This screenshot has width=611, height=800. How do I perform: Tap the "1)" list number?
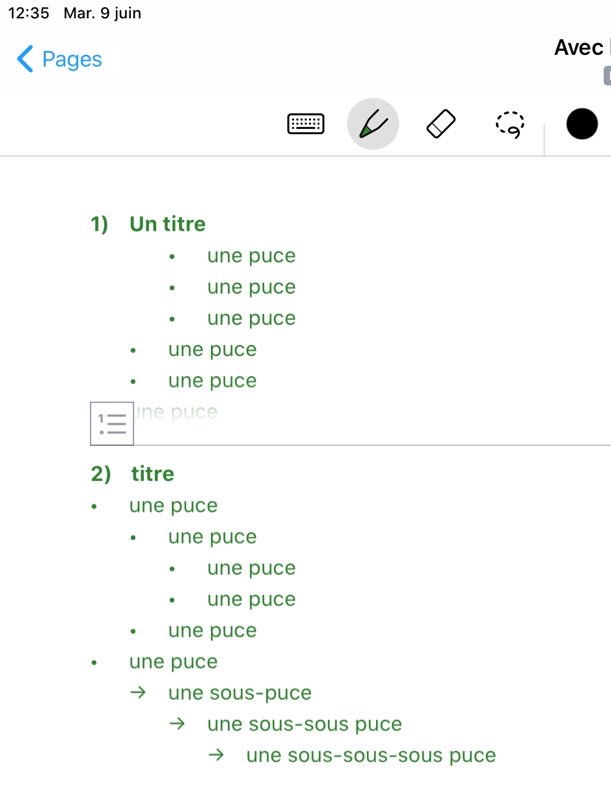pyautogui.click(x=99, y=224)
